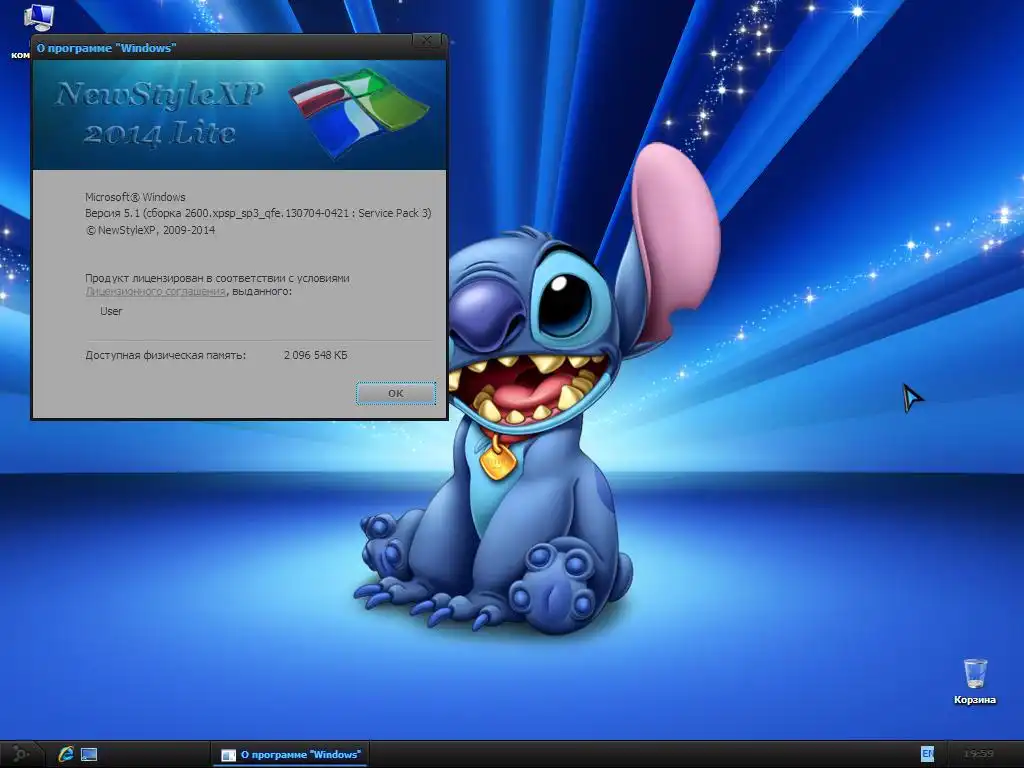This screenshot has height=768, width=1024.
Task: Click the 'Microsoft® Windows' text line
Action: [x=135, y=197]
